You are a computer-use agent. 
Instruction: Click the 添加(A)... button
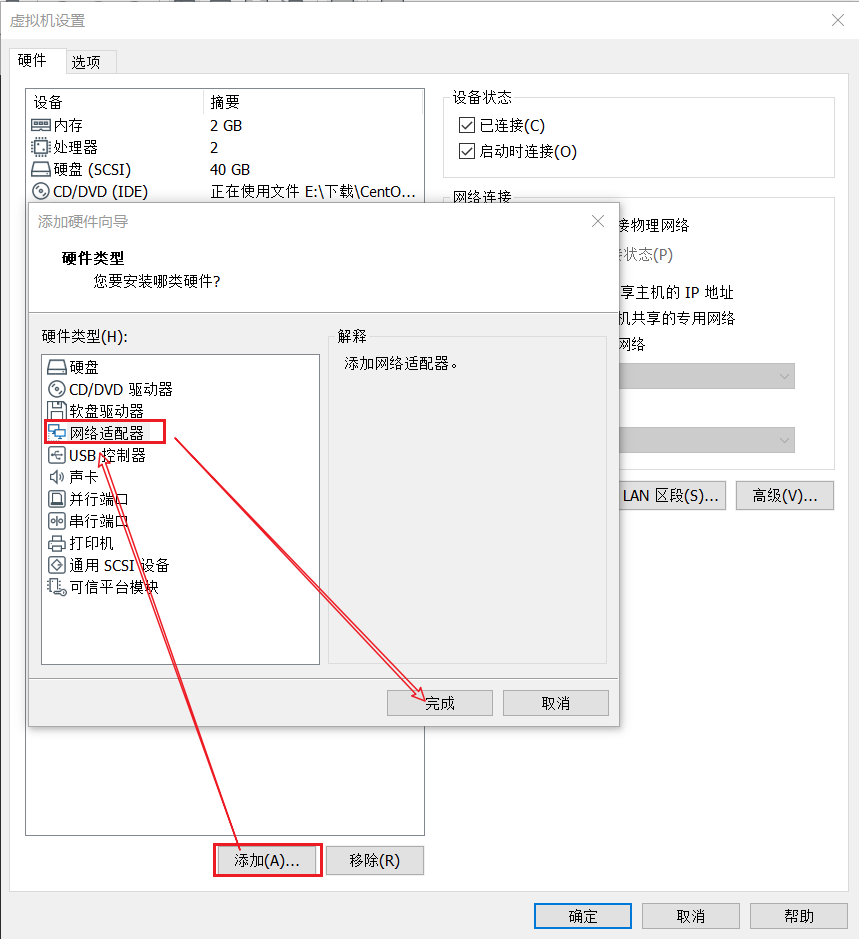coord(267,861)
